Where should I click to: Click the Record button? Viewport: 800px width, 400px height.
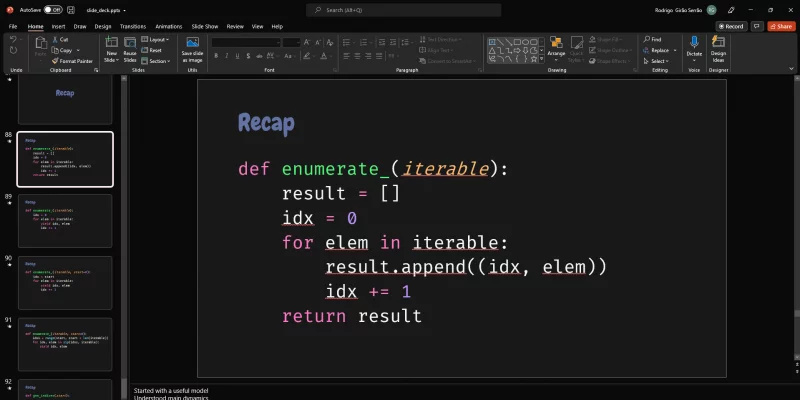point(731,26)
